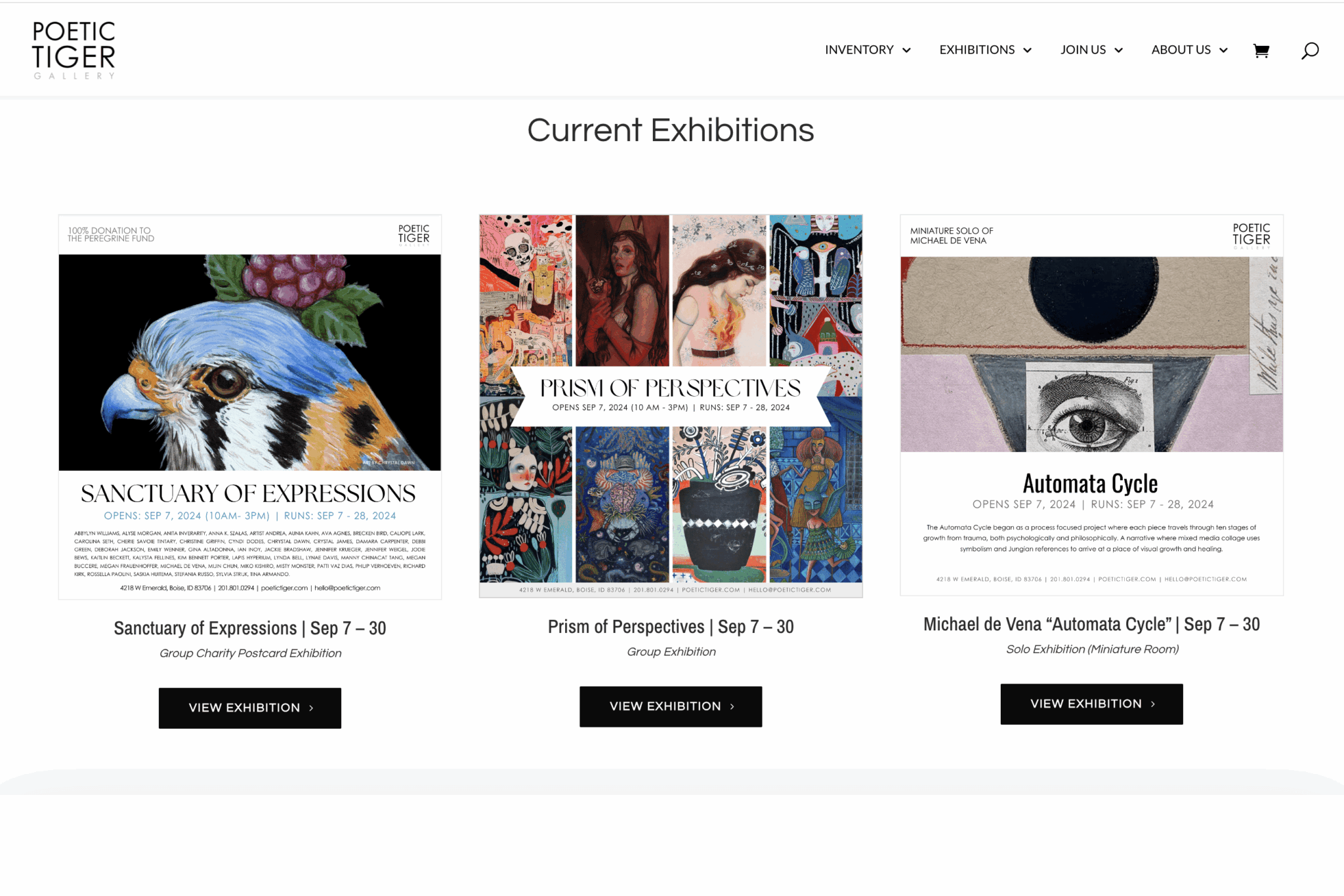Expand the About Us dropdown chevron
The image size is (1344, 896).
(1223, 51)
